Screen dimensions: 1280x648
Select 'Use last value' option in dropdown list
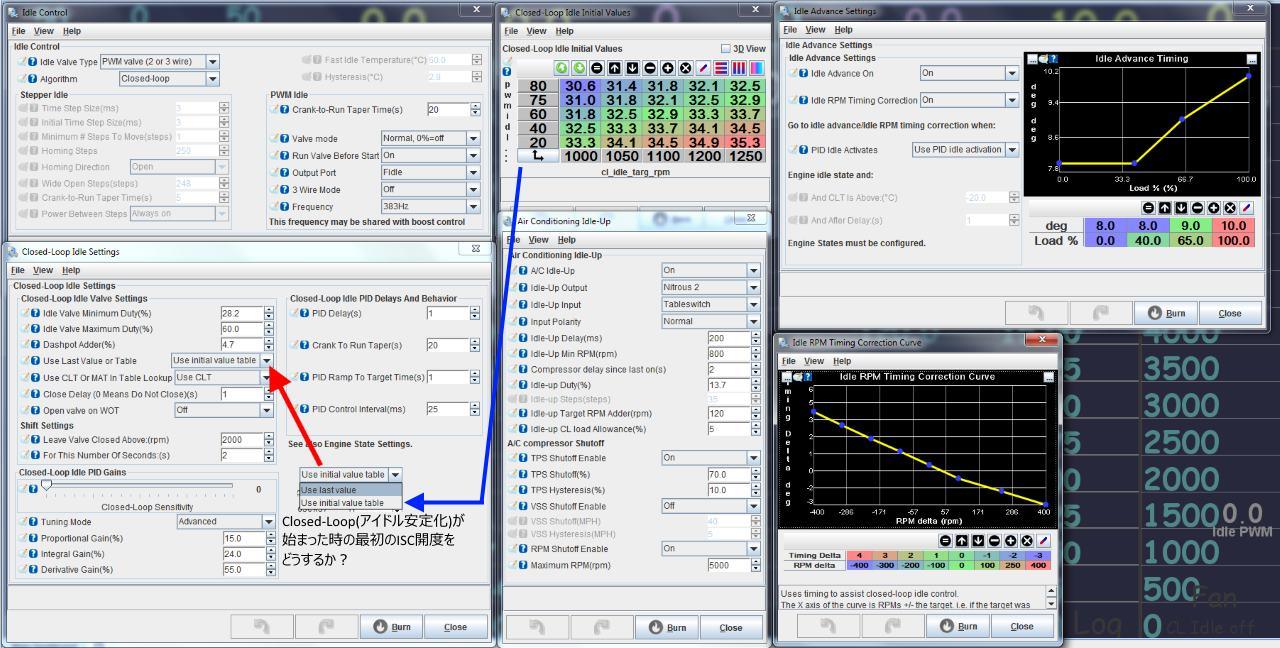(x=351, y=490)
